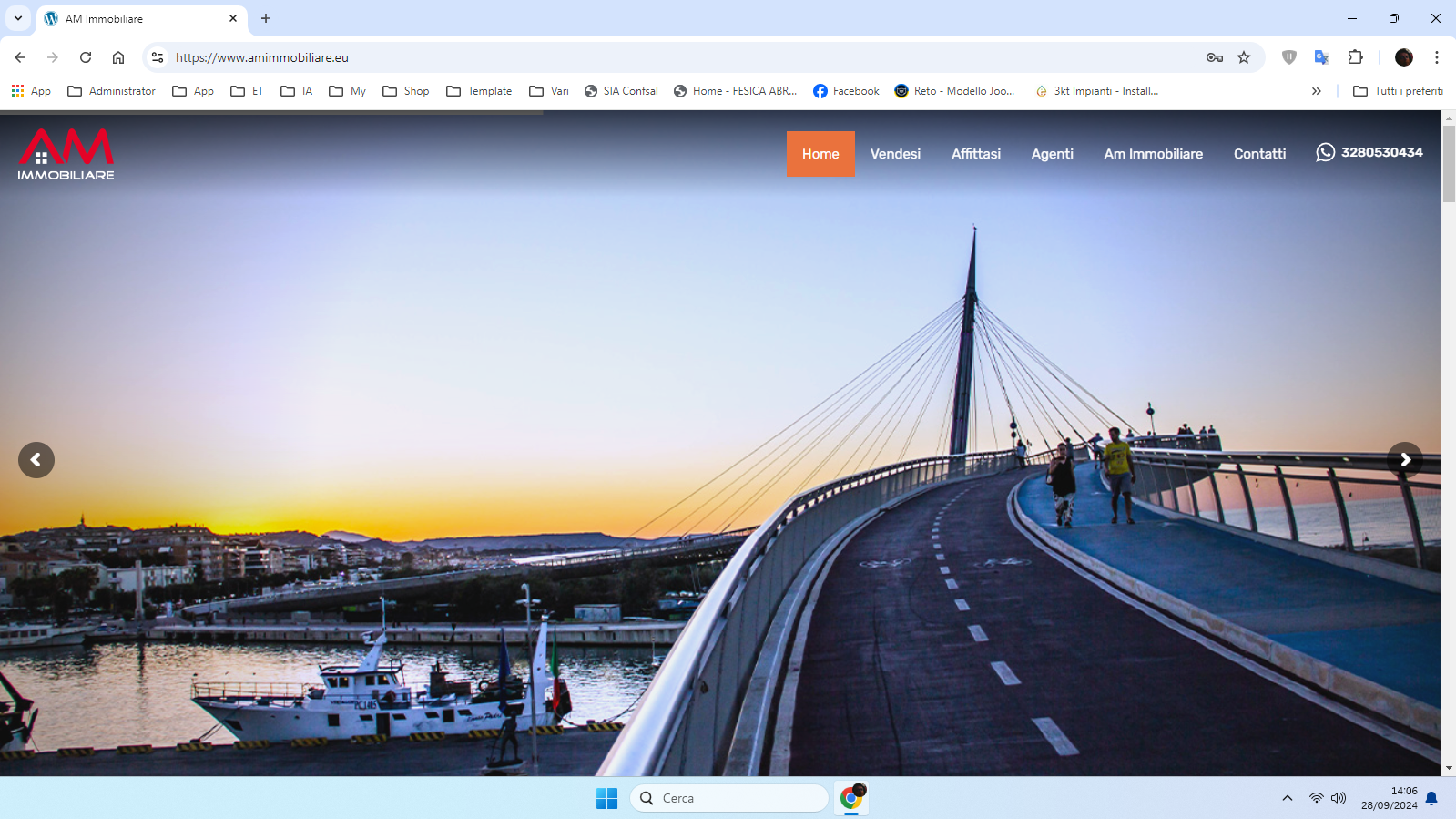The image size is (1456, 819).
Task: Open the Chrome profile avatar
Action: coord(1404,57)
